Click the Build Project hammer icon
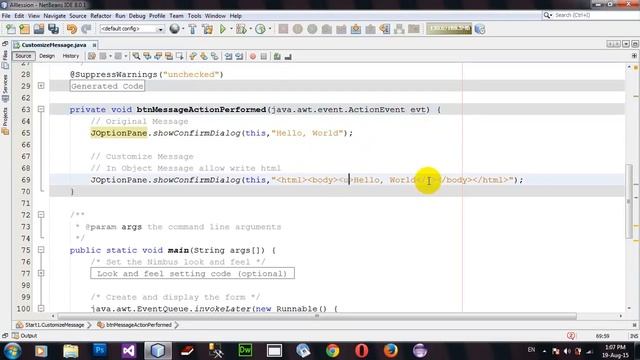 click(x=192, y=29)
